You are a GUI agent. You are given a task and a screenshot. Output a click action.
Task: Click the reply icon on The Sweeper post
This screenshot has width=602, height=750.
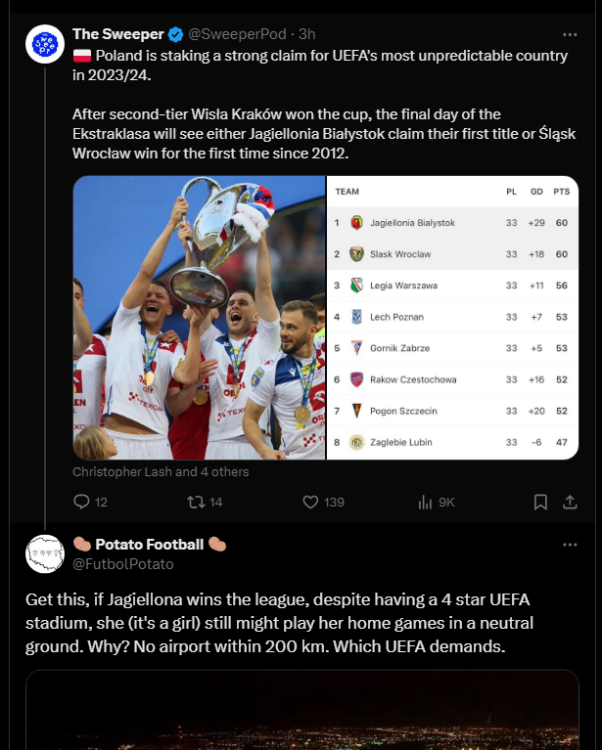click(x=82, y=502)
